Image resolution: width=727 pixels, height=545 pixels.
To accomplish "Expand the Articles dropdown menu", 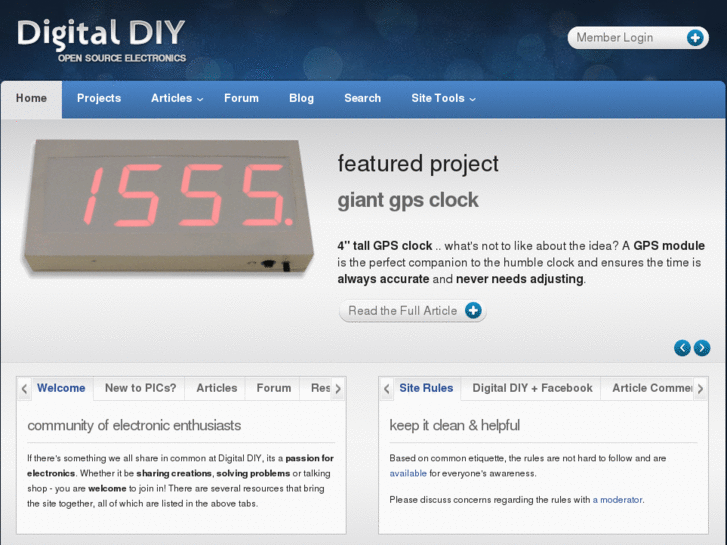I will (x=177, y=98).
